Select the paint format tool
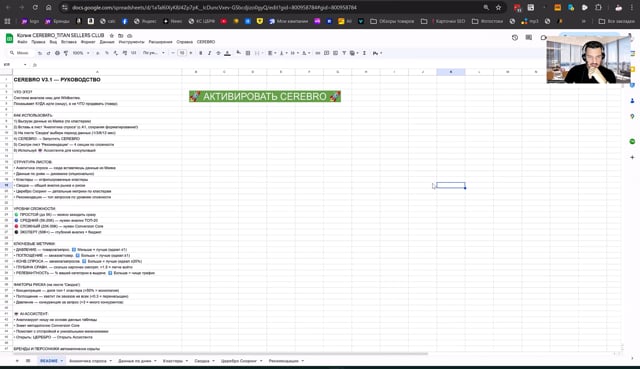This screenshot has width=640, height=369. pyautogui.click(x=66, y=53)
